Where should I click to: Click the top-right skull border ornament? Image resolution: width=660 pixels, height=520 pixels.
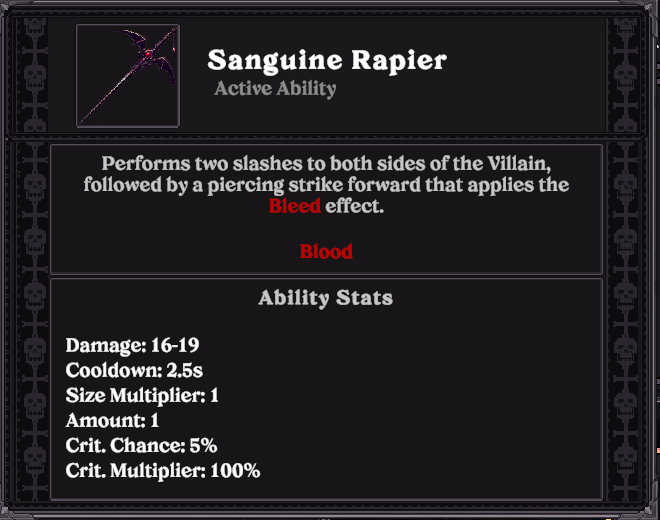point(625,27)
